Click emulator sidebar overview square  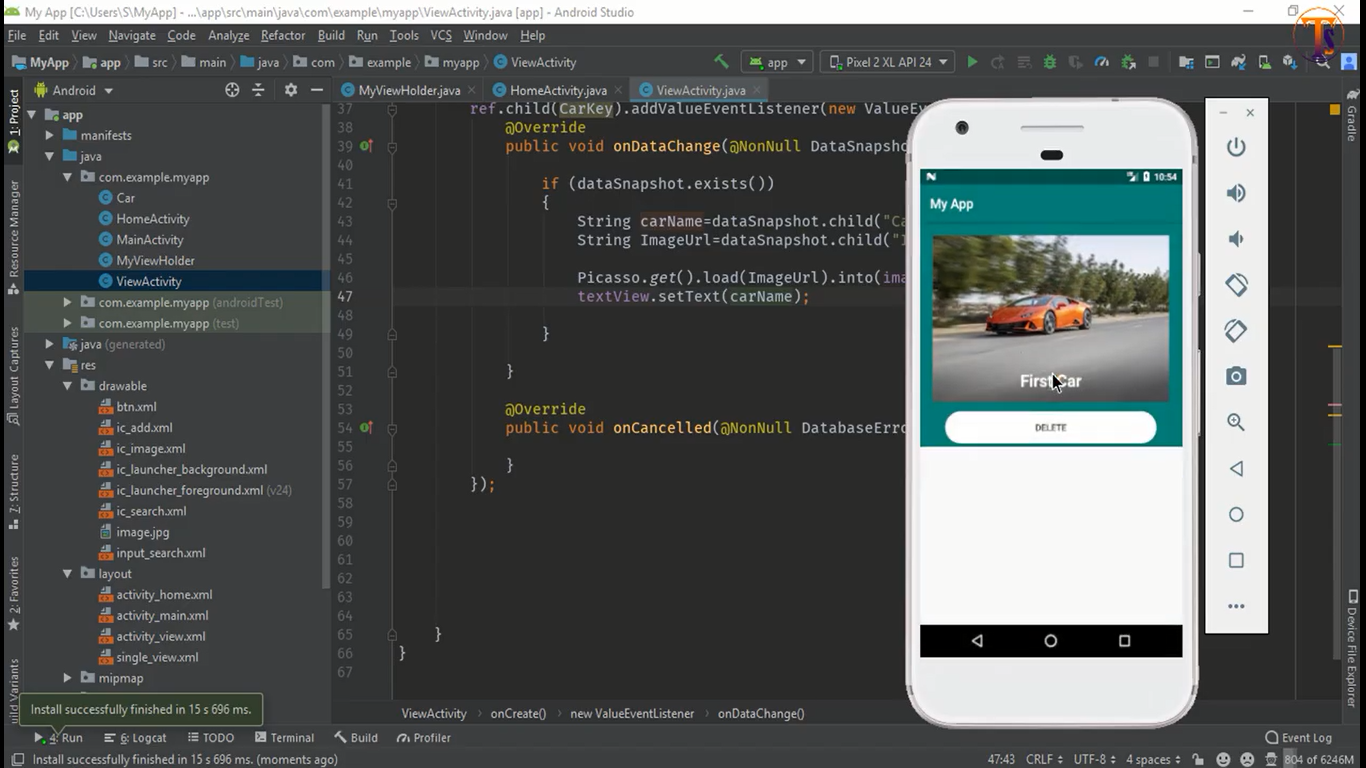(x=1236, y=560)
